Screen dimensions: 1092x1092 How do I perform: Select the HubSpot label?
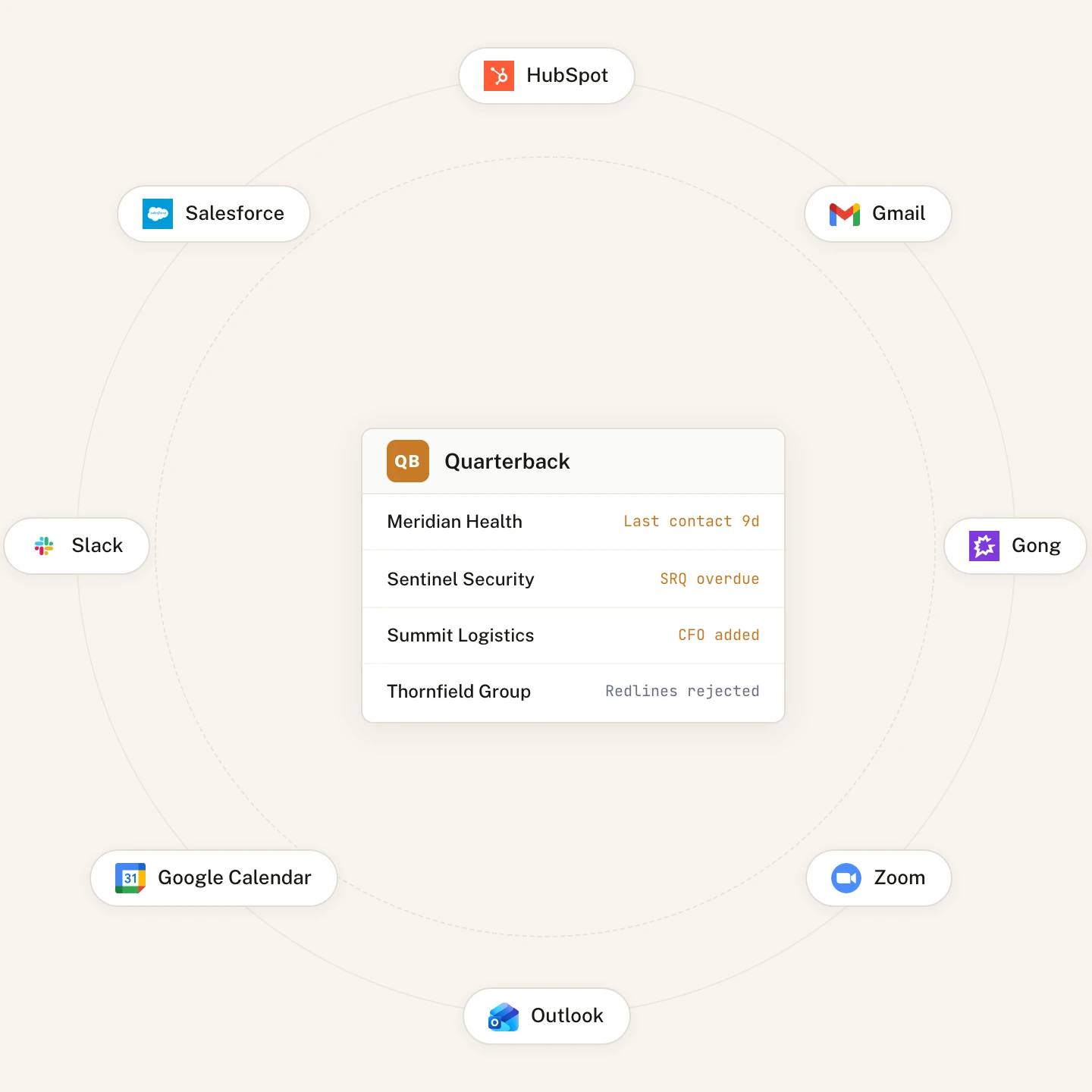tap(567, 76)
